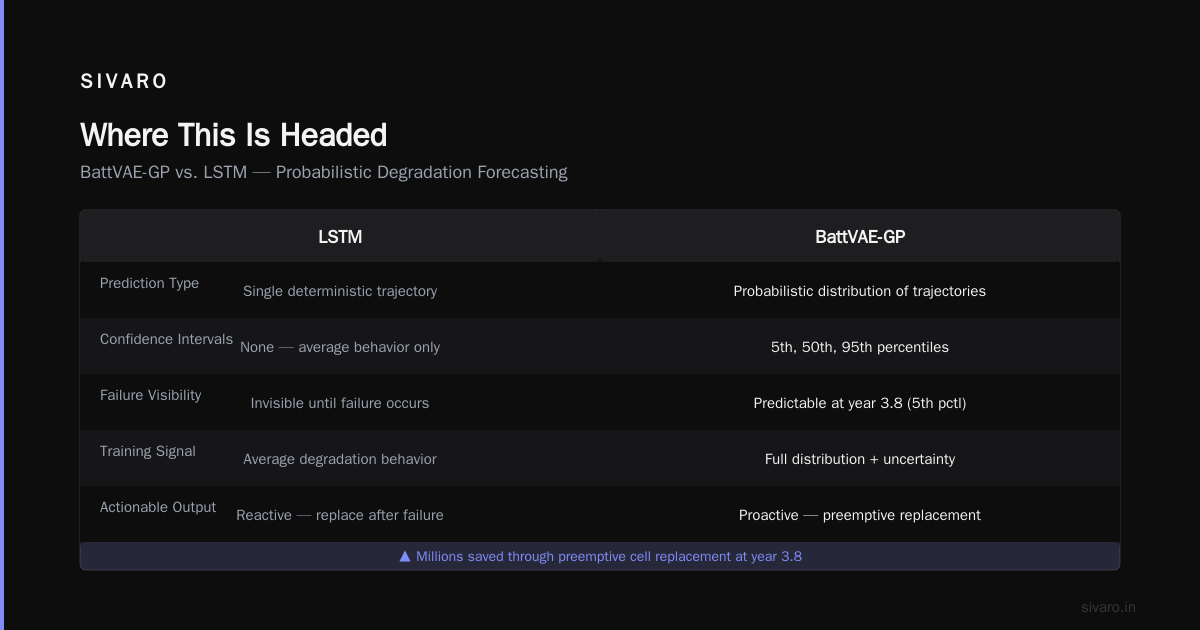Select the LSTM column header
The width and height of the screenshot is (1200, 630).
tap(340, 237)
